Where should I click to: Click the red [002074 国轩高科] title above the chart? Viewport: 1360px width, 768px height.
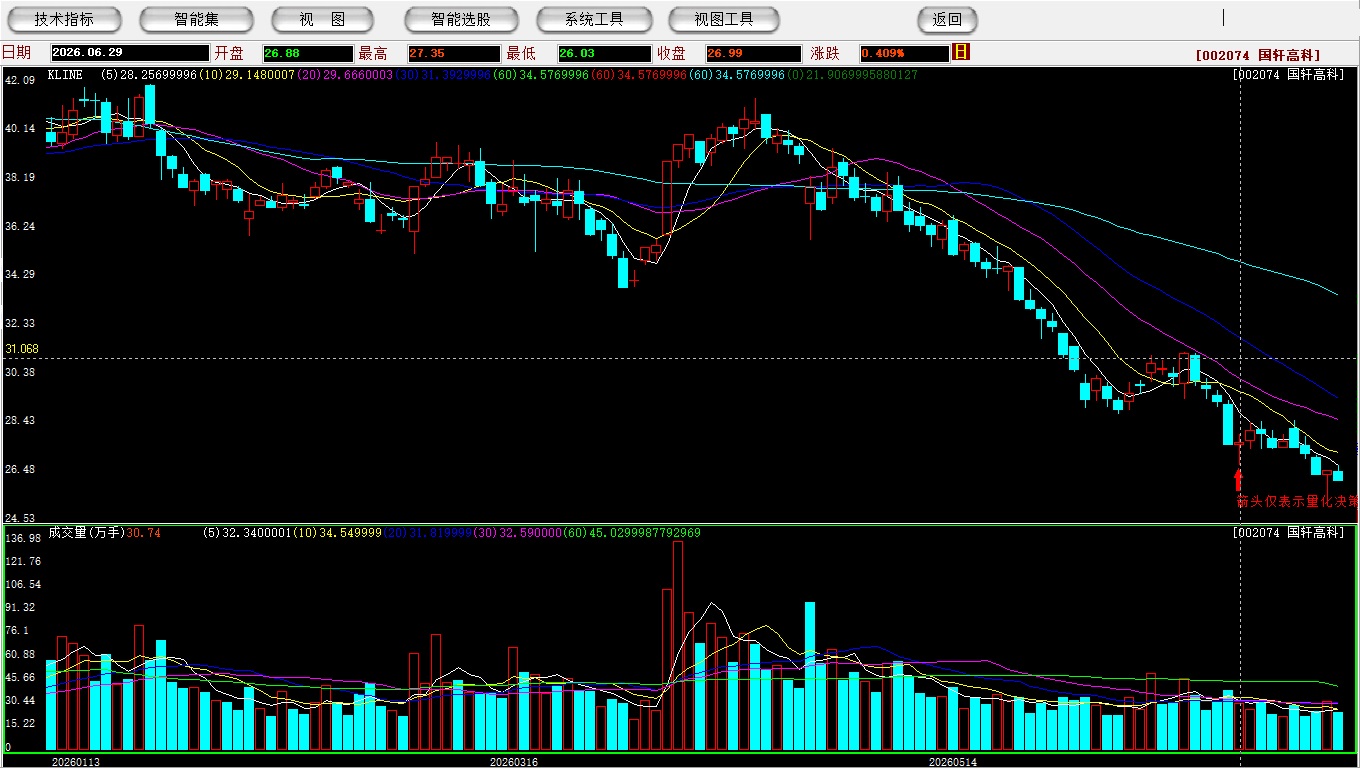coord(1258,55)
